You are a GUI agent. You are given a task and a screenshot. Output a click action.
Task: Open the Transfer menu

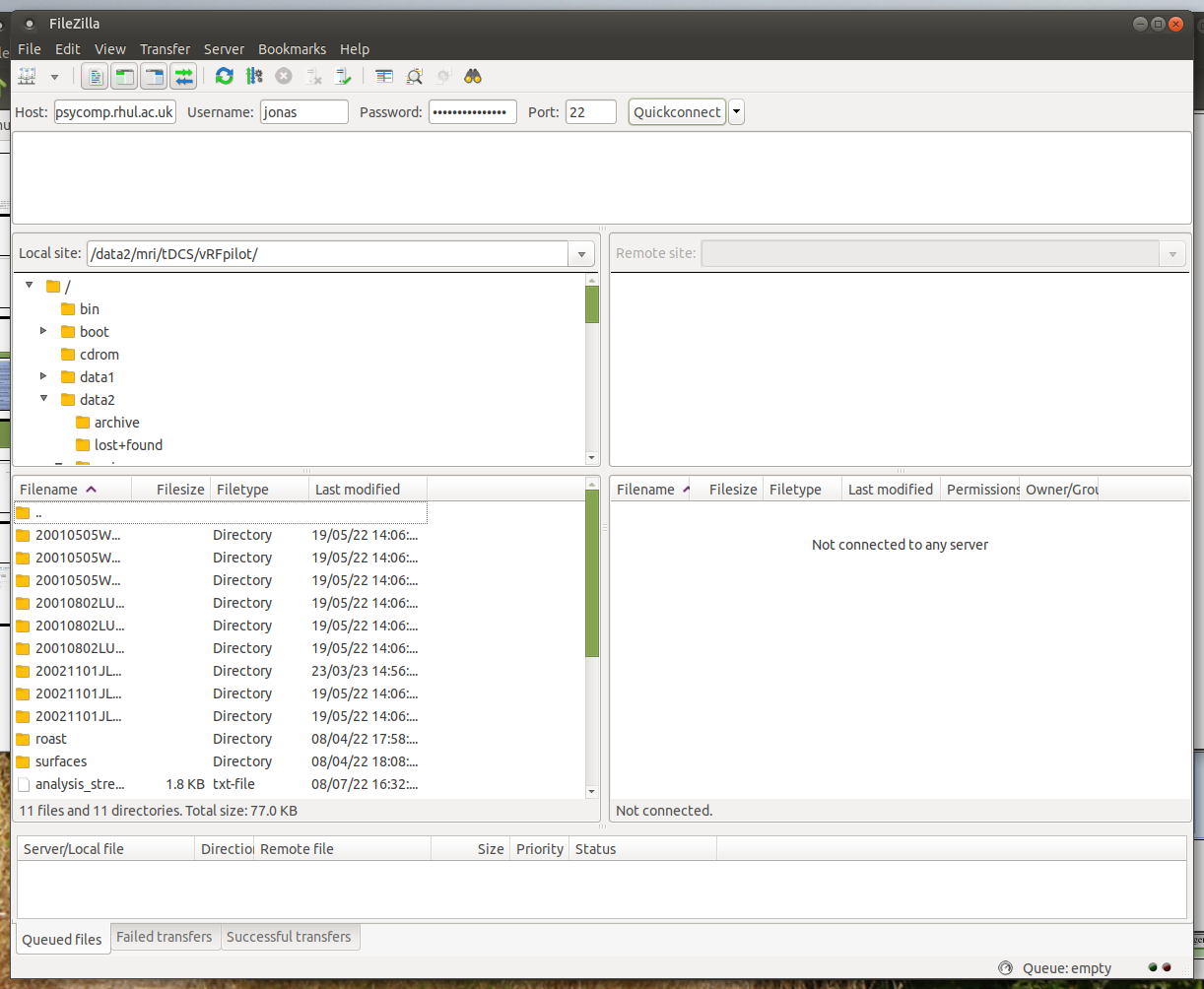click(x=165, y=49)
